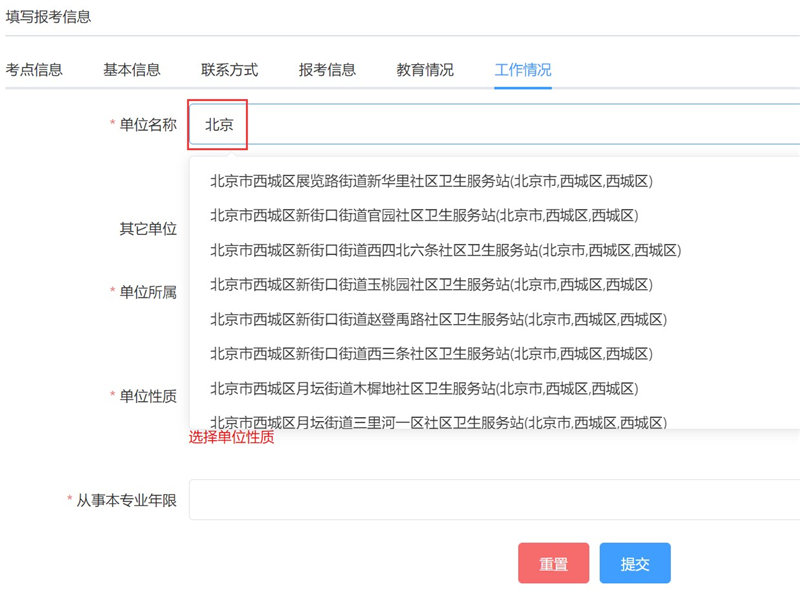Viewport: 800px width, 591px height.
Task: Choose 展览路街道新华里社区卫生服务站 from suggestions
Action: (x=430, y=181)
